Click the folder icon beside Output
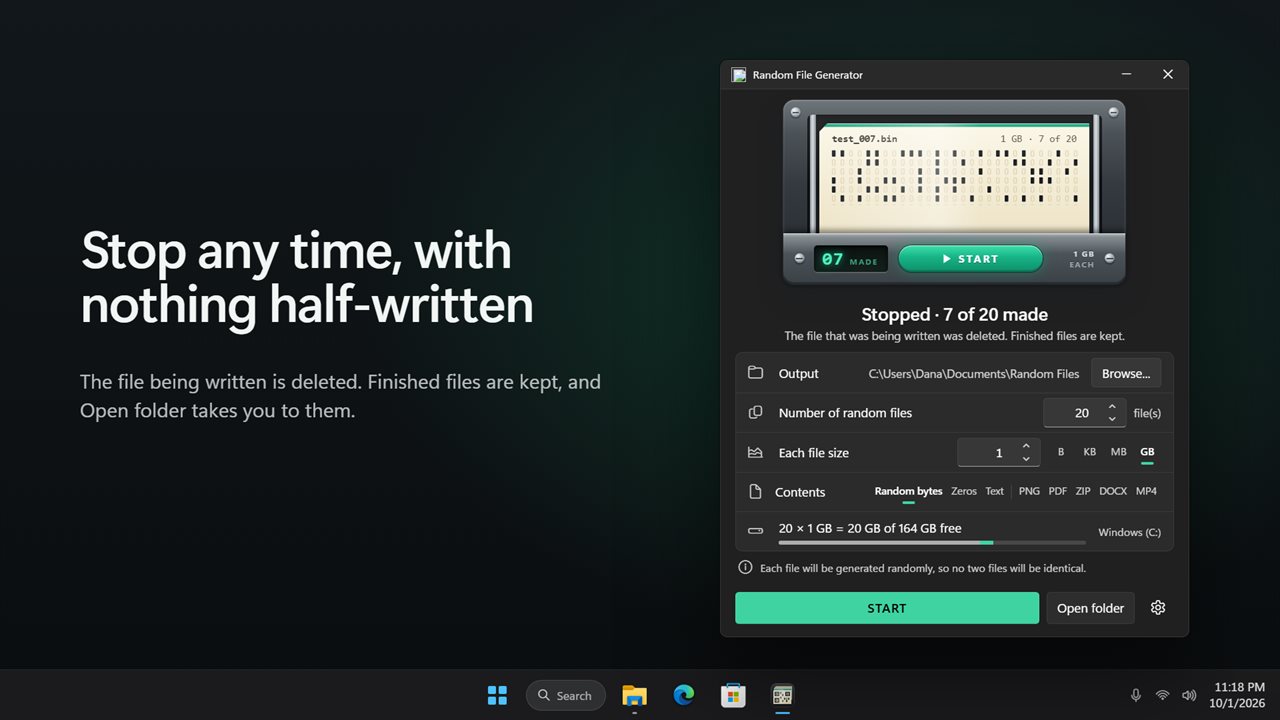Image resolution: width=1280 pixels, height=720 pixels. [x=755, y=373]
